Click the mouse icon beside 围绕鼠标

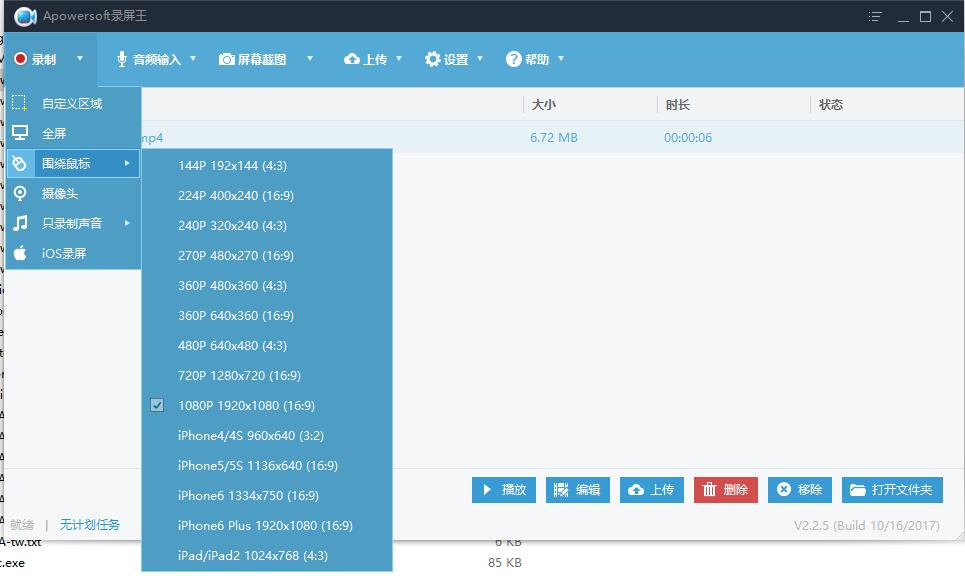(x=20, y=163)
